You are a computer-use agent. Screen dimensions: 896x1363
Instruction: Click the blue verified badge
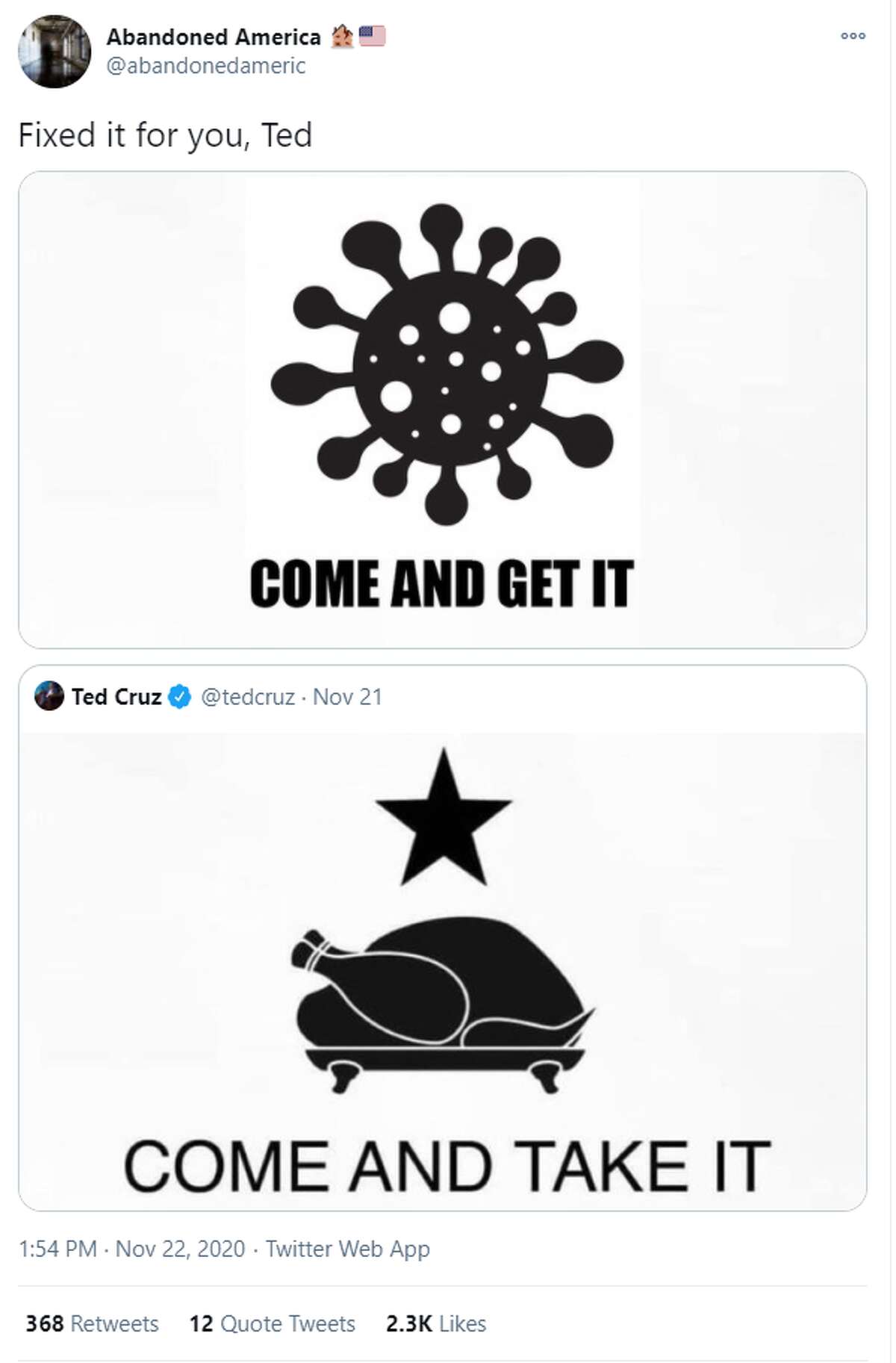pos(180,697)
